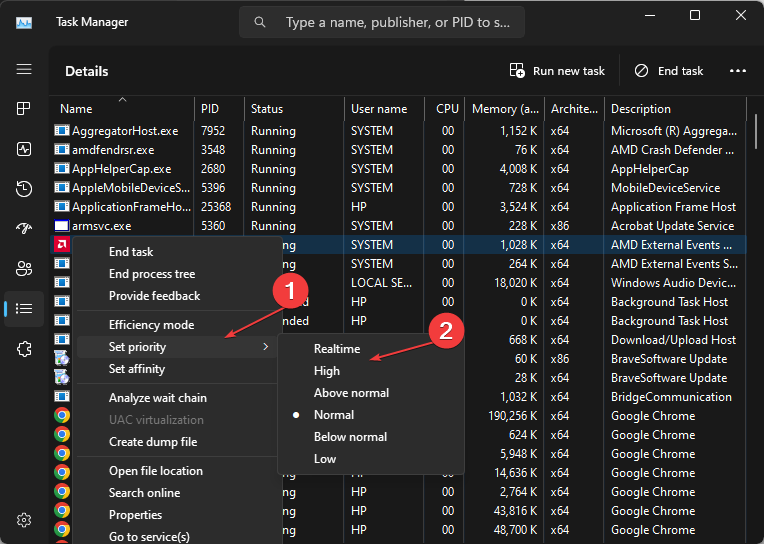Click the Run new task button

coord(558,71)
